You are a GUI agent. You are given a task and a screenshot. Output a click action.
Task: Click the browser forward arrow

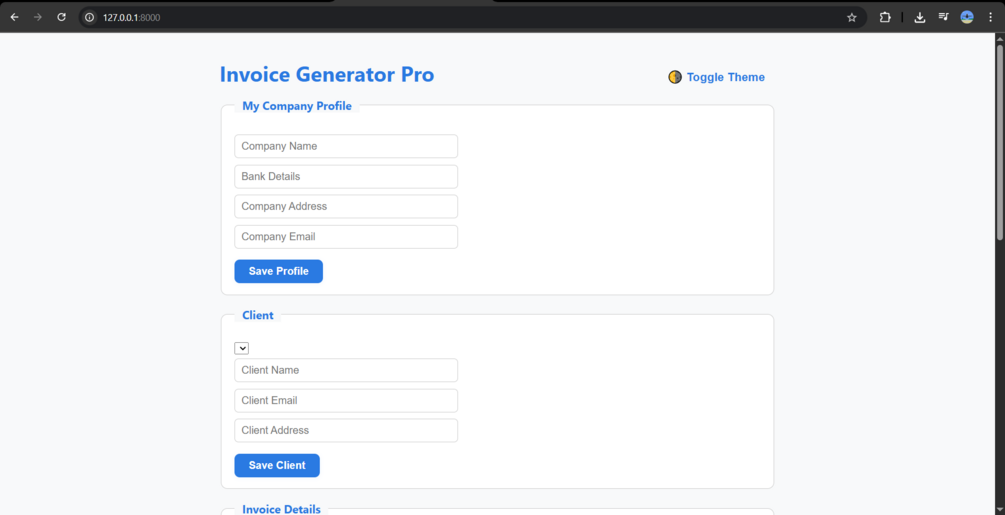[38, 17]
